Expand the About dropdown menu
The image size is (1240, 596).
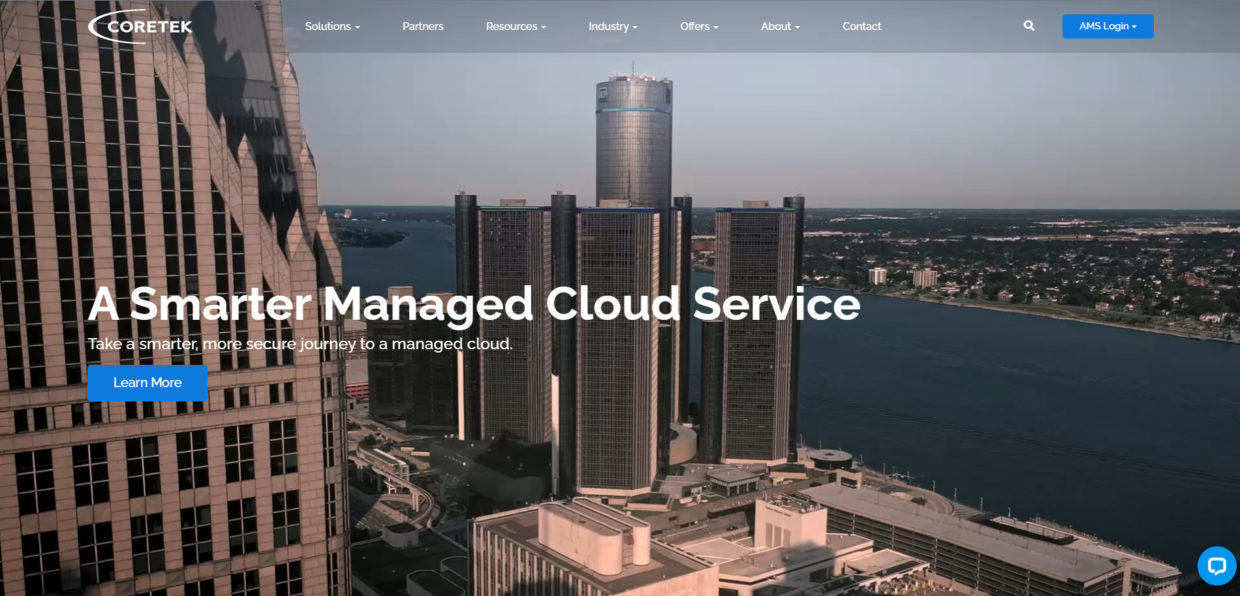coord(780,26)
